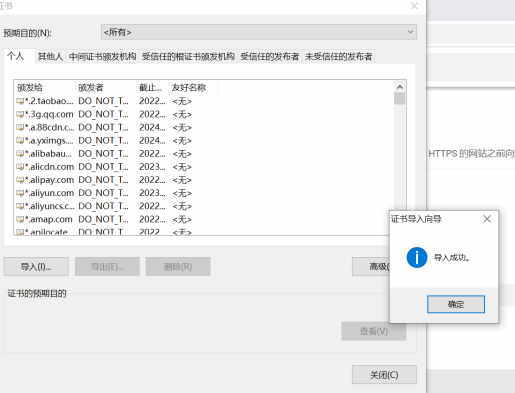
Task: Select the *.alibabau... certificate name
Action: coord(49,153)
